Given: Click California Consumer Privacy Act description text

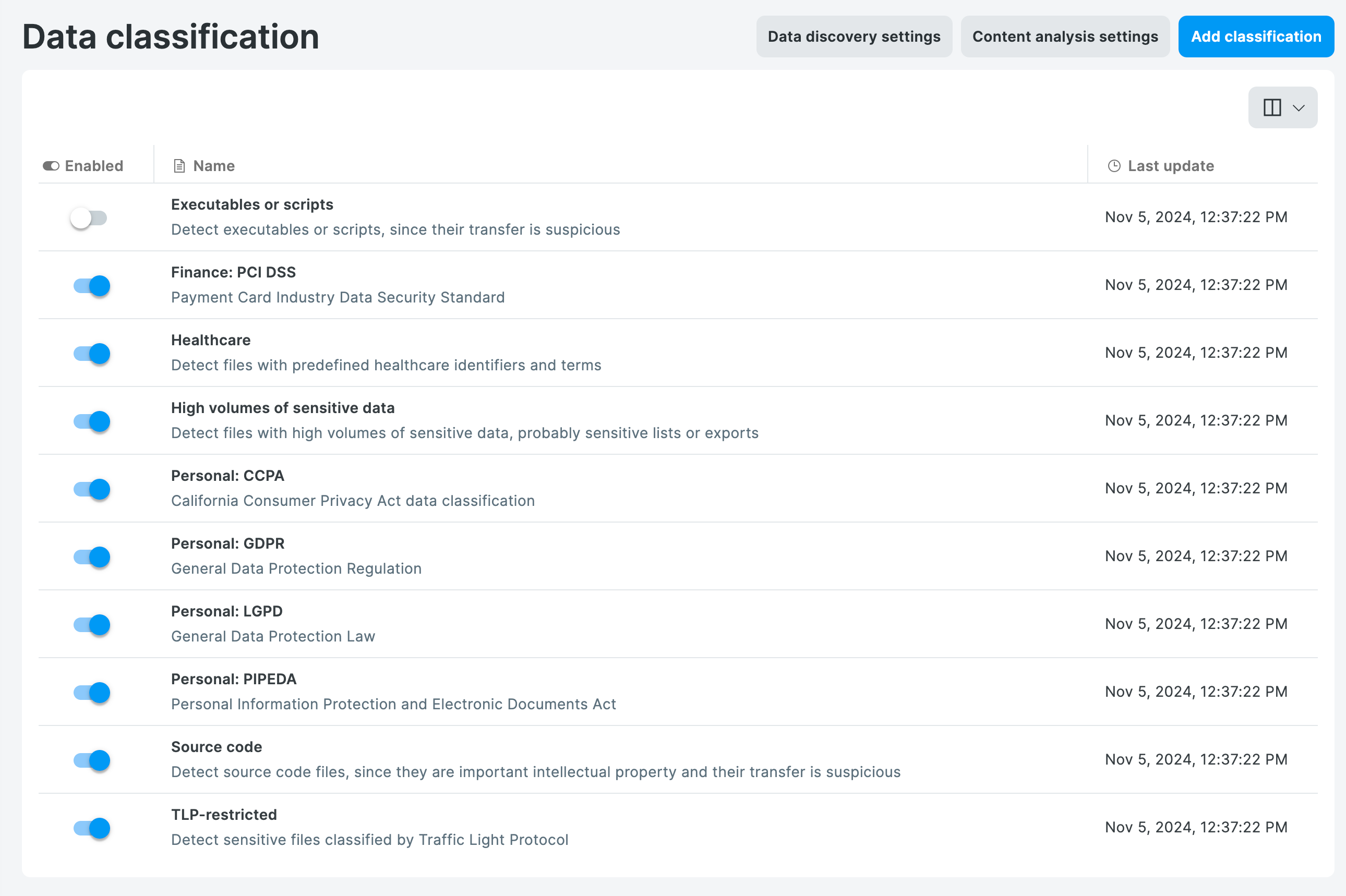Looking at the screenshot, I should click(353, 501).
